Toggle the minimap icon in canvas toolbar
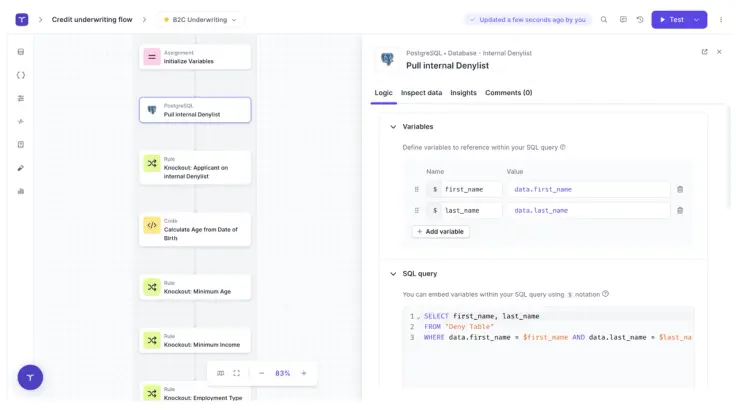The image size is (736, 410). (220, 373)
